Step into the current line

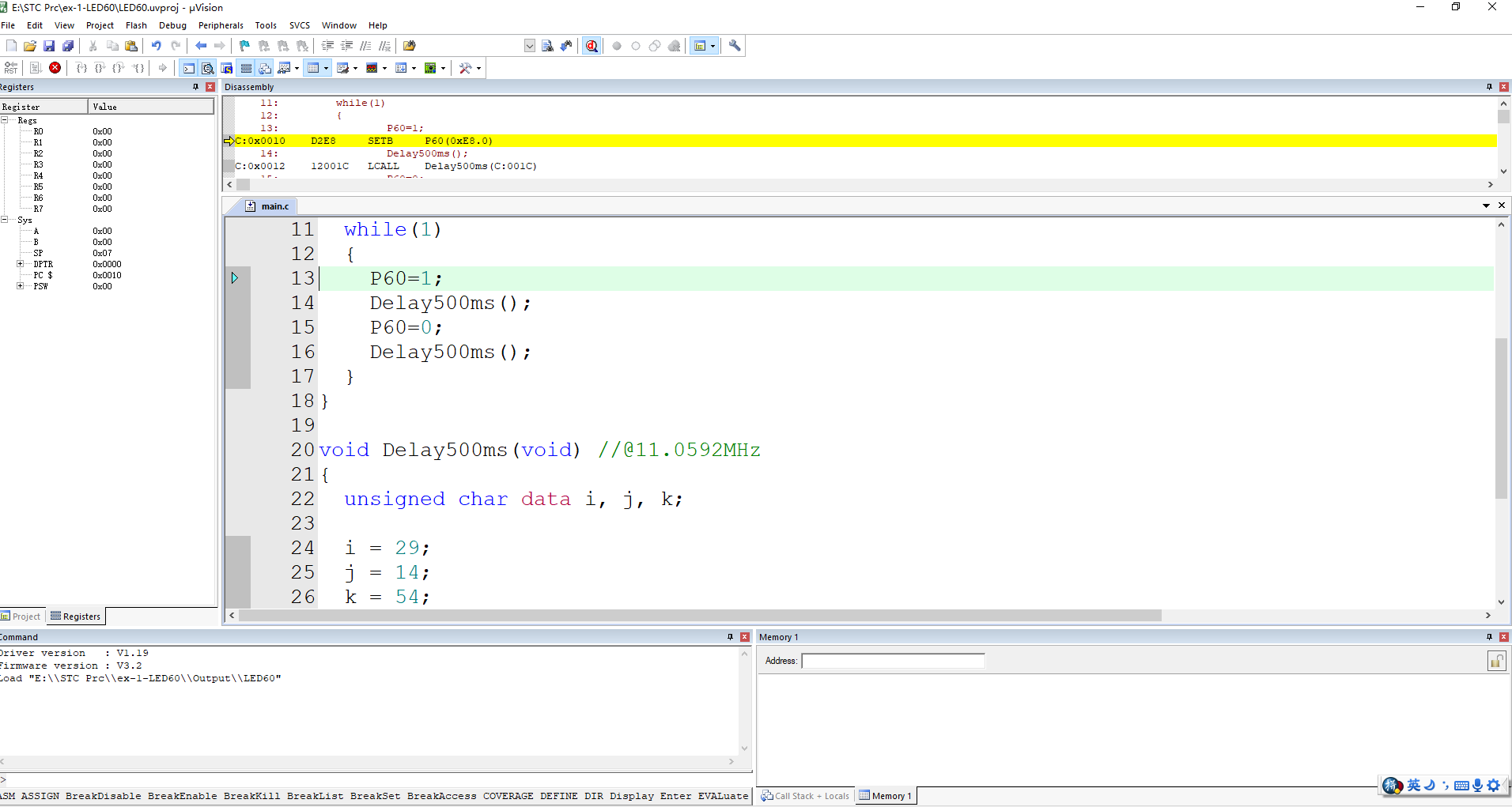[81, 68]
